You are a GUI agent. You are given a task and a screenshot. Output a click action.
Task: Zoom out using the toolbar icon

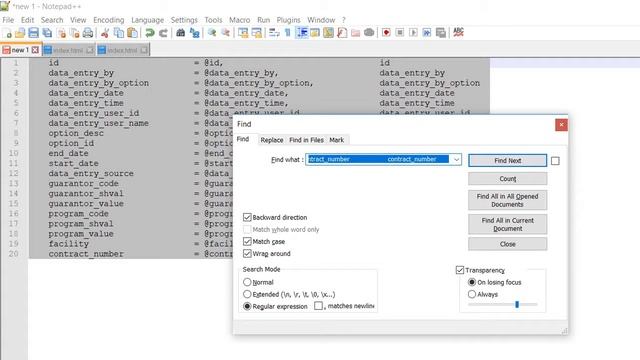pos(225,33)
